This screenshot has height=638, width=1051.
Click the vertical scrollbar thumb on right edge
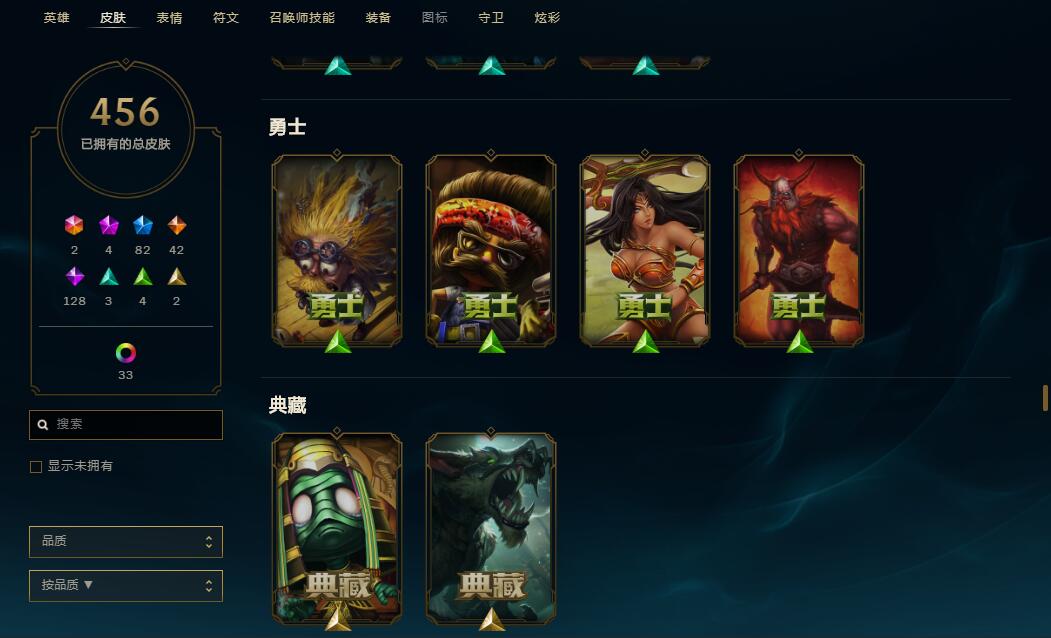coord(1045,398)
